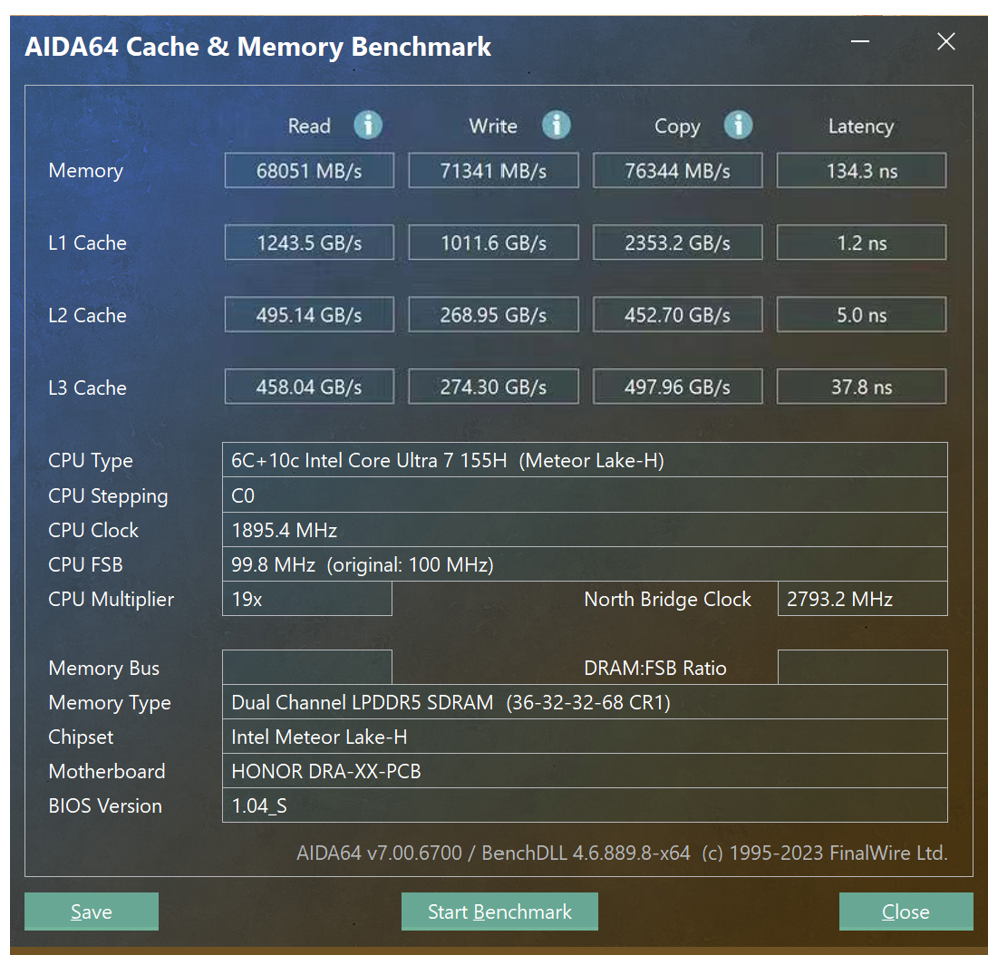Click North Bridge Clock field 2793.2 MHz
Viewport: 1000px width, 968px height.
(x=862, y=598)
